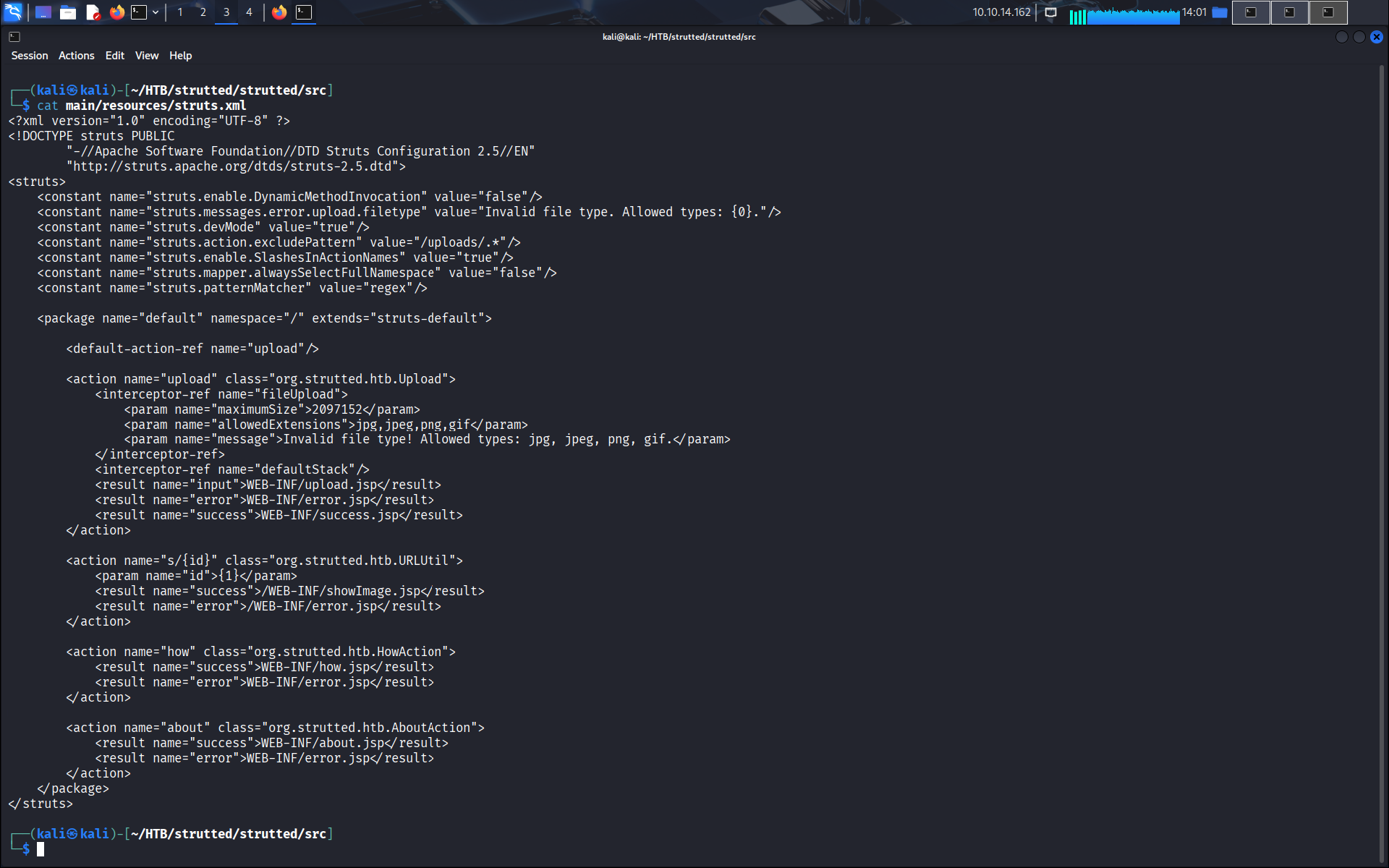
Task: Open the file manager launcher icon
Action: 68,12
